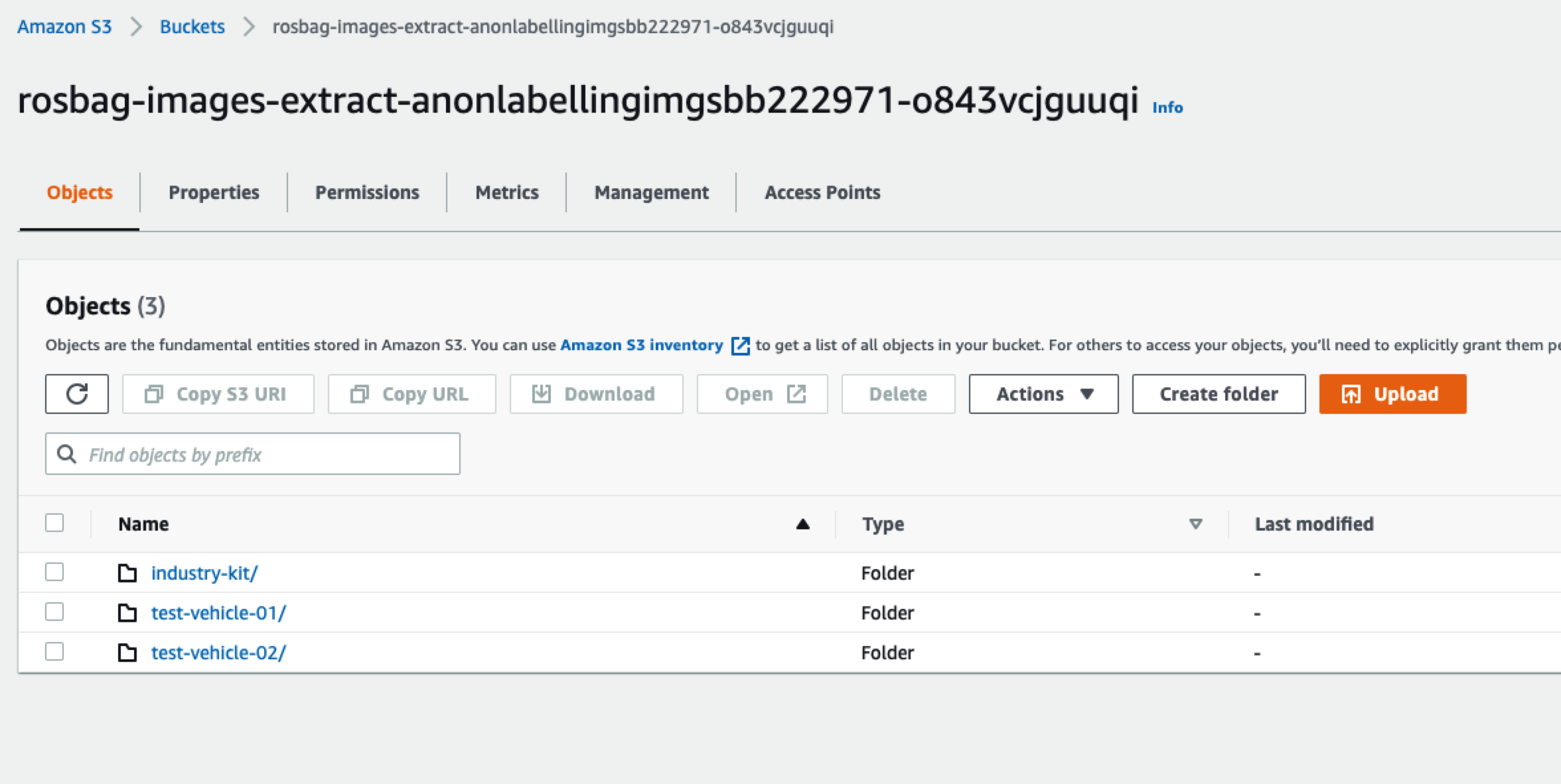Click the refresh objects icon button

click(x=77, y=394)
